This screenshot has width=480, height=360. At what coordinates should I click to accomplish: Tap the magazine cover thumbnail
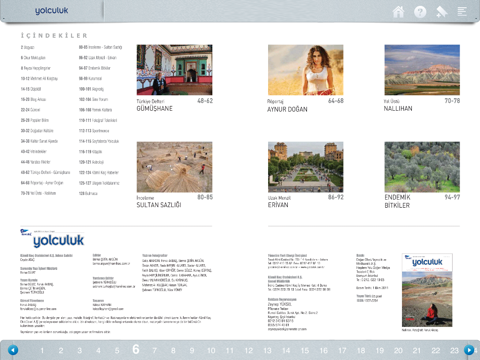427,290
